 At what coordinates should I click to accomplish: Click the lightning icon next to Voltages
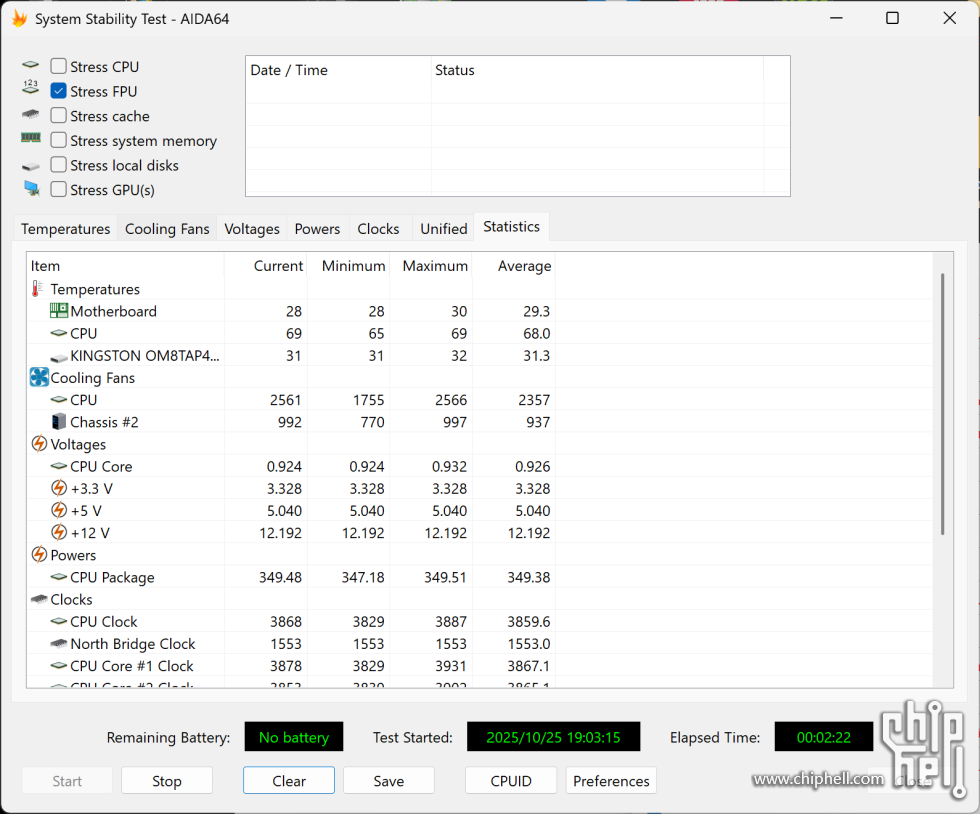39,444
